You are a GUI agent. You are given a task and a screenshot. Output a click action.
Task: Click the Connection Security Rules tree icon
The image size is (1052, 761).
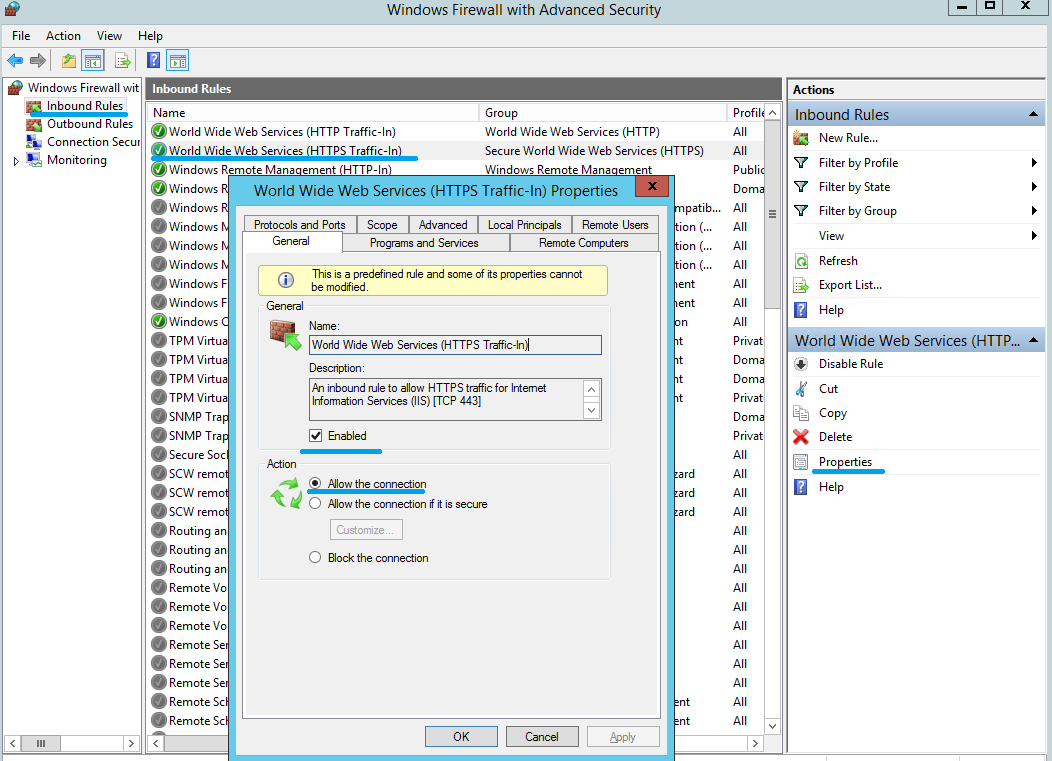pos(34,142)
